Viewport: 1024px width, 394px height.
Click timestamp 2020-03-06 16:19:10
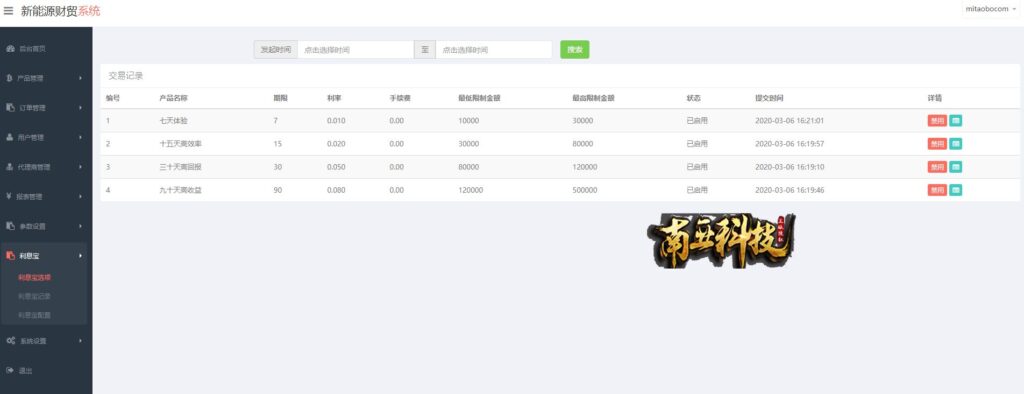(x=790, y=167)
